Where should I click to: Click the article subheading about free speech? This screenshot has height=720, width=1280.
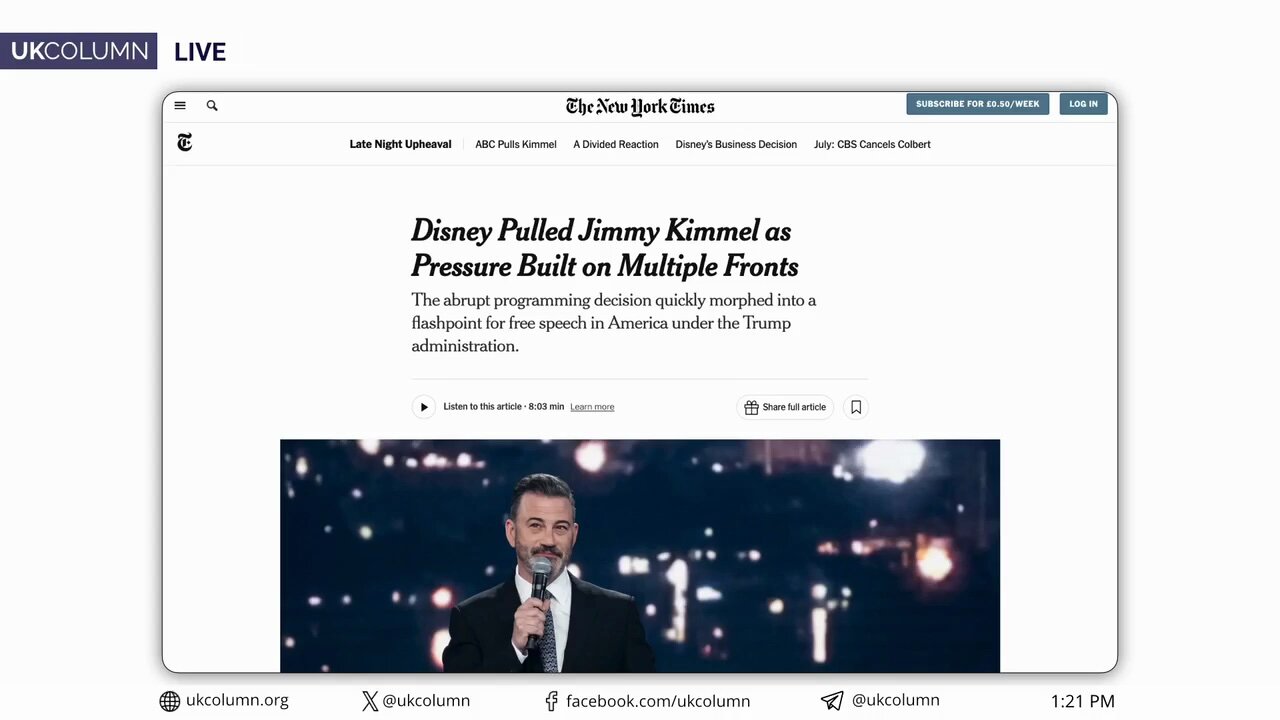[x=614, y=323]
